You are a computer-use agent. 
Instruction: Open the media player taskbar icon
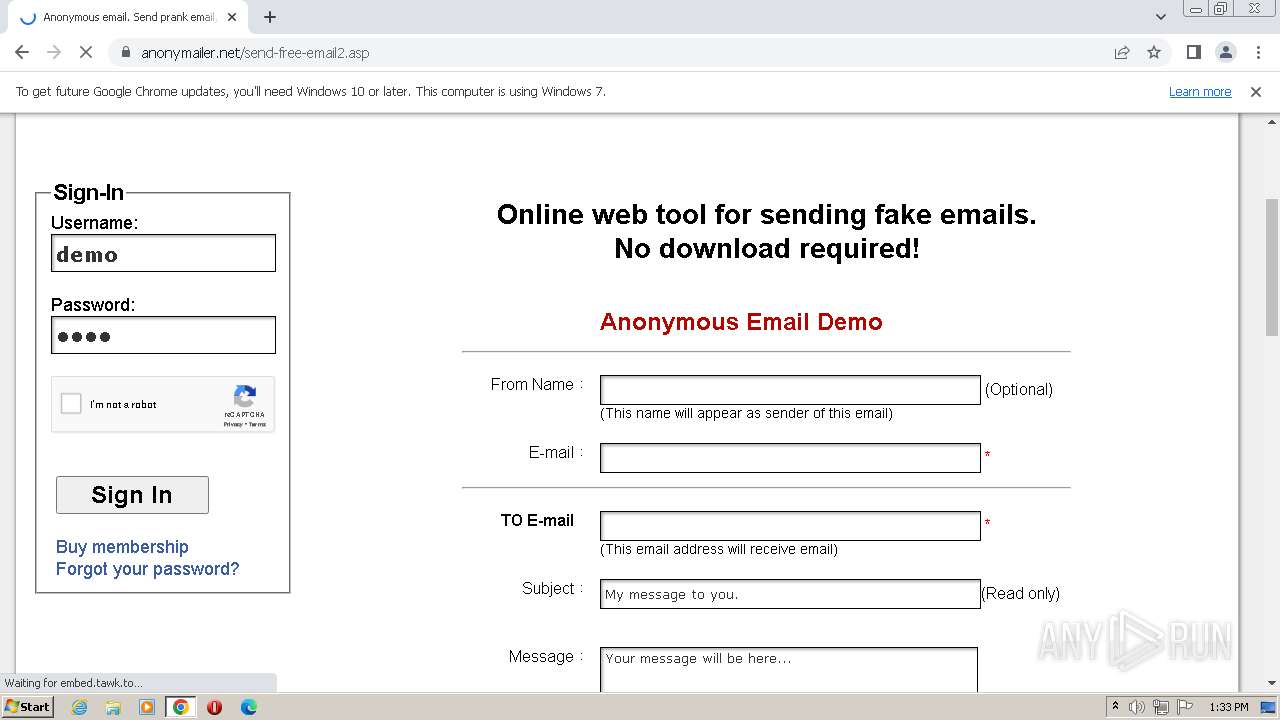[x=147, y=707]
